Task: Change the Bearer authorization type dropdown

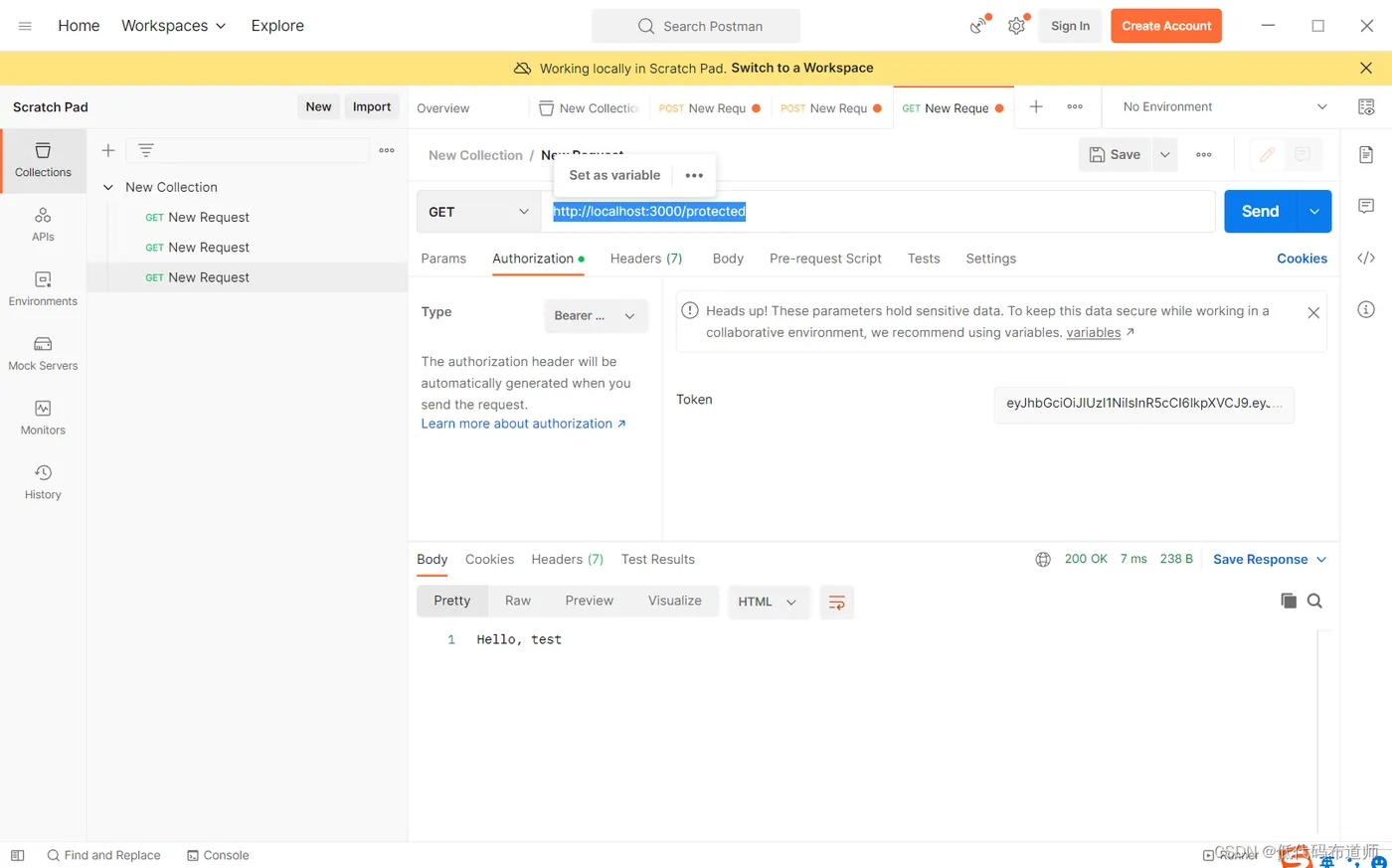Action: [596, 316]
